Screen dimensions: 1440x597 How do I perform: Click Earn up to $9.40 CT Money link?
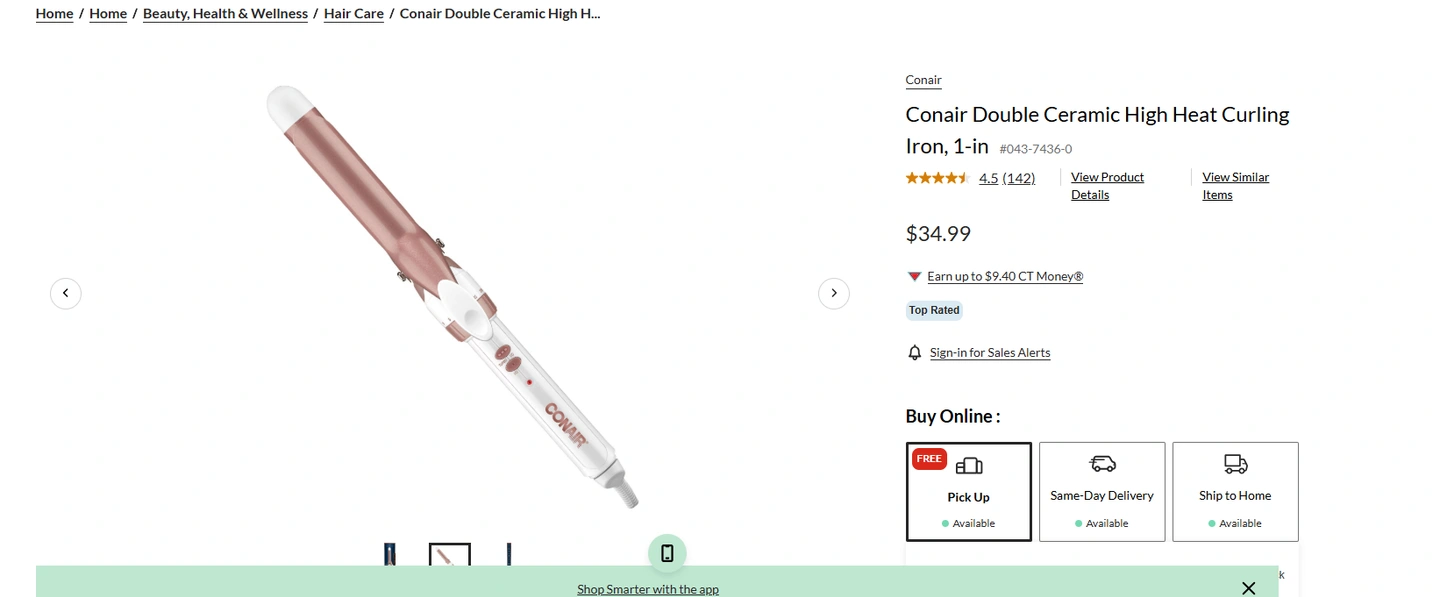[x=1005, y=276]
